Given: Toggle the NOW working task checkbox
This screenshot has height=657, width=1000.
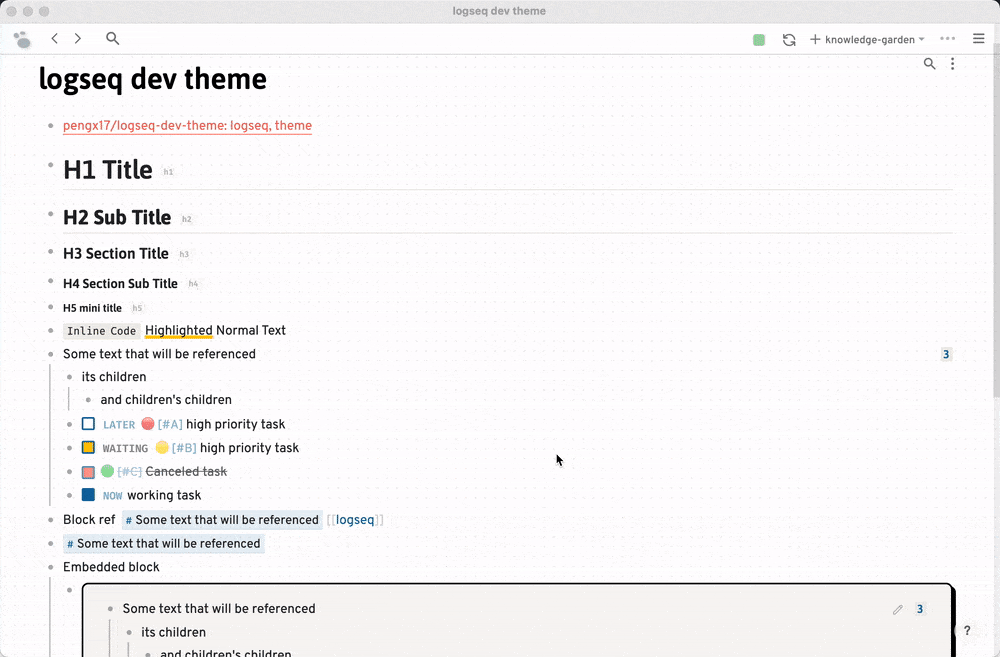Looking at the screenshot, I should tap(89, 495).
